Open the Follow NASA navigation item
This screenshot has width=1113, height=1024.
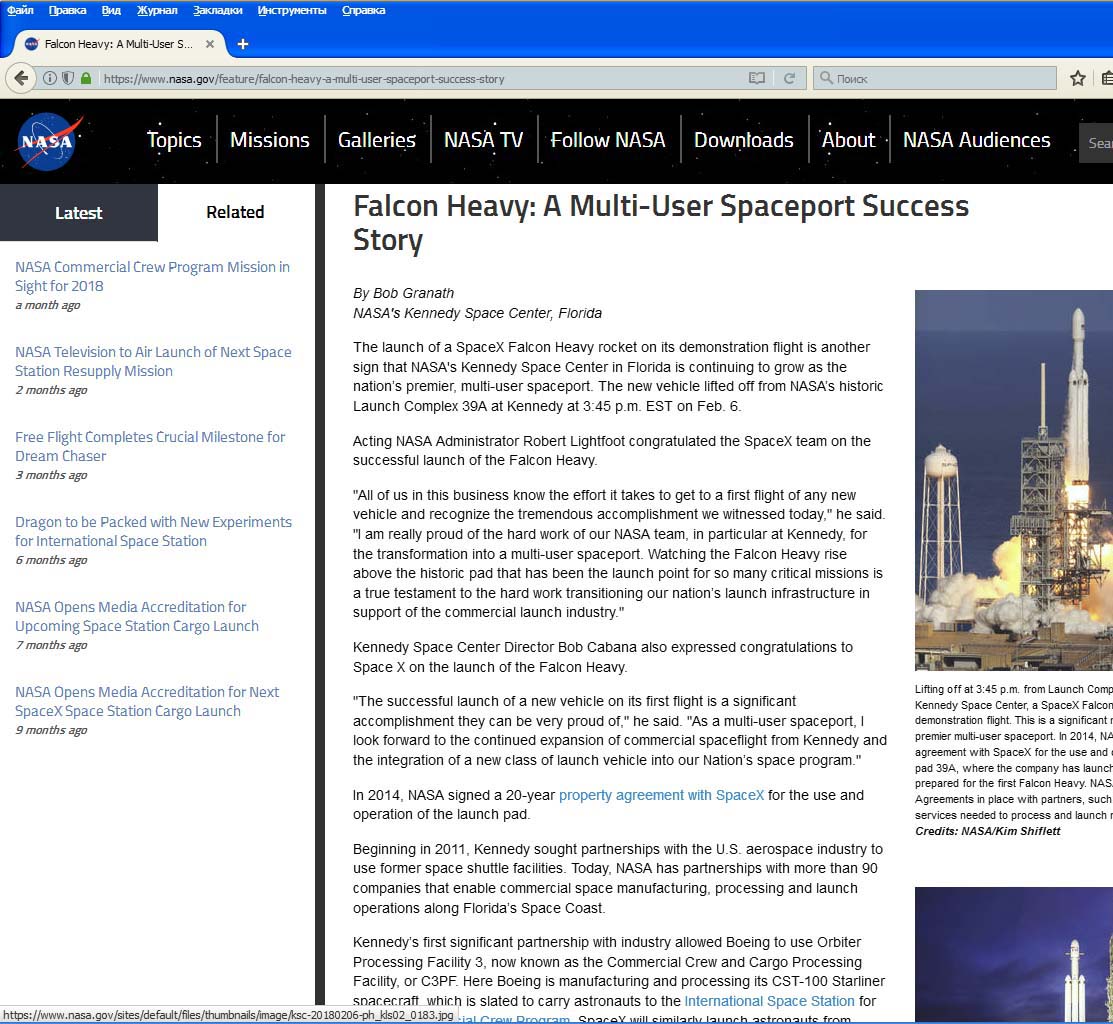[608, 140]
